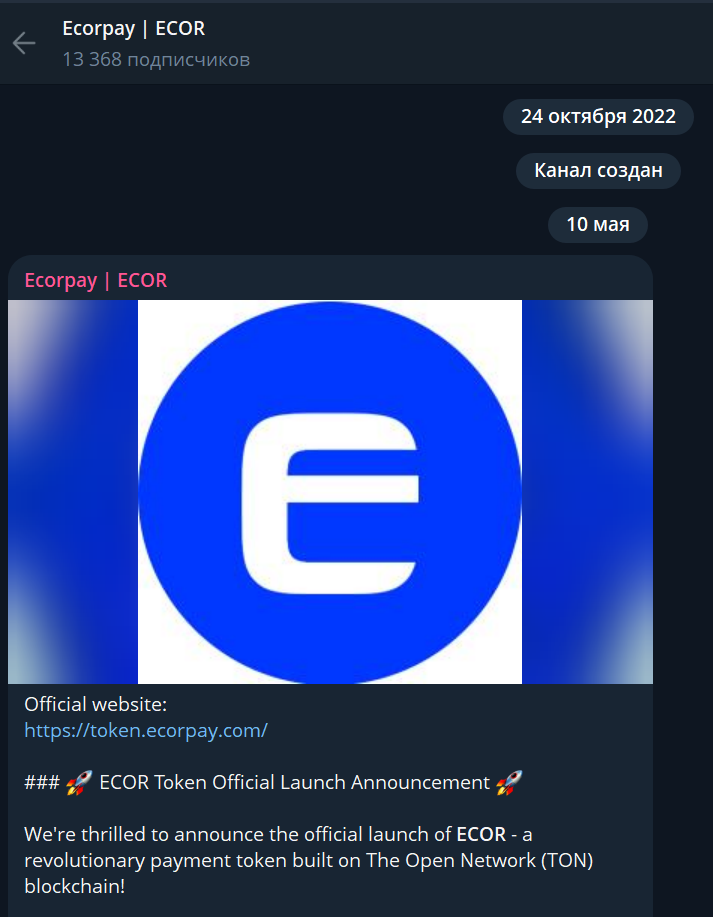Open the token.ecorpay.com link
The image size is (713, 917).
(x=146, y=730)
